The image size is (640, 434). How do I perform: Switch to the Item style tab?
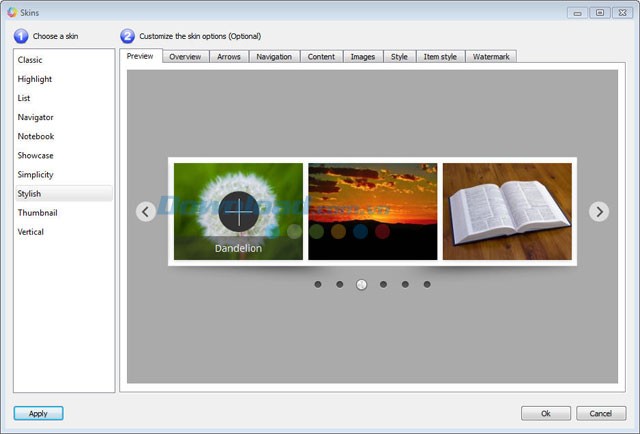[440, 57]
